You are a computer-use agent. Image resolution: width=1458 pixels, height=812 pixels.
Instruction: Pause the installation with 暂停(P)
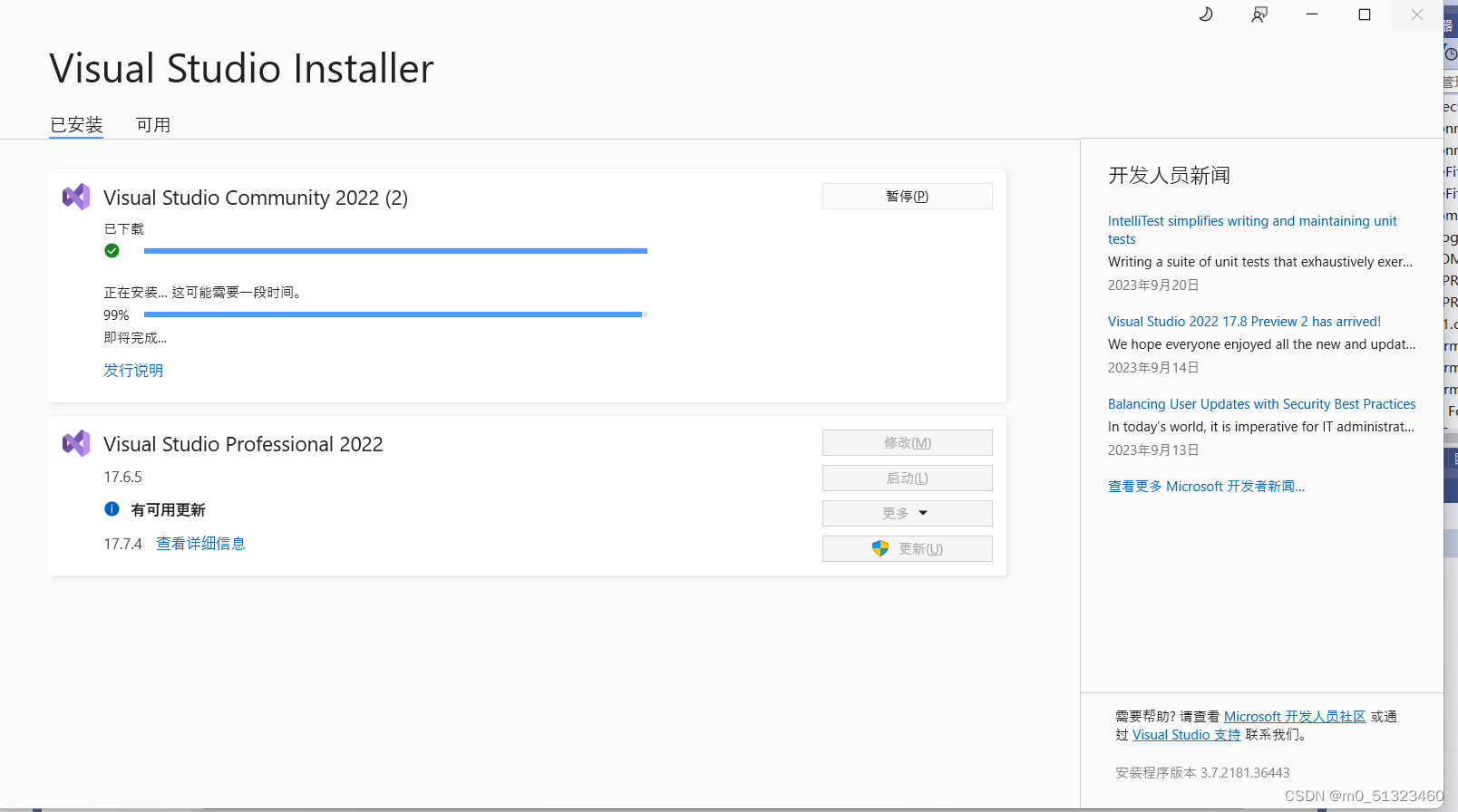908,197
